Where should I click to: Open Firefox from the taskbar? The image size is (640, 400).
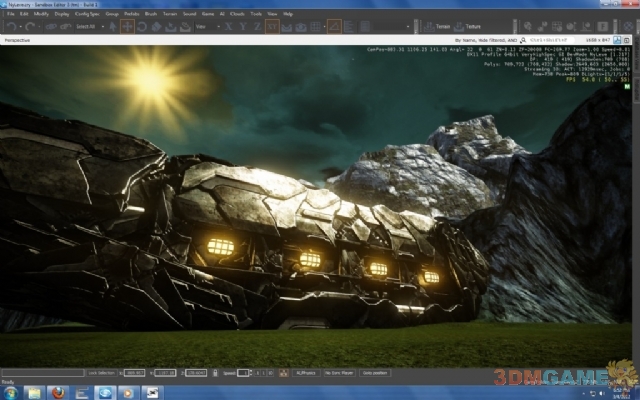click(58, 393)
